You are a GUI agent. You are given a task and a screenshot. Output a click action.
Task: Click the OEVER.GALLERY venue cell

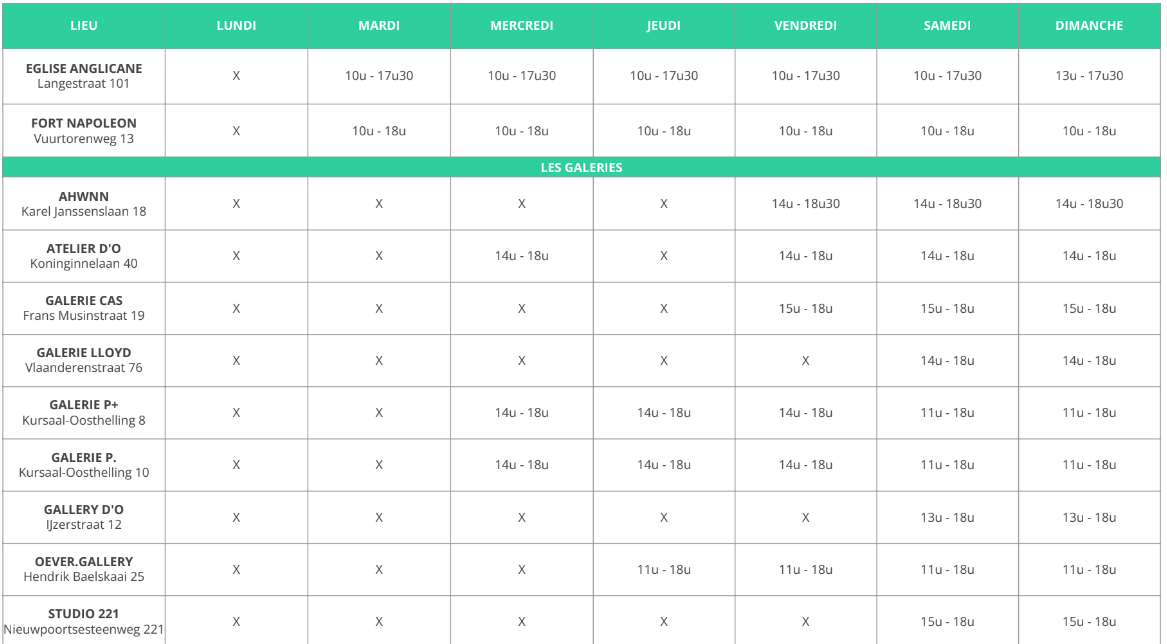83,570
